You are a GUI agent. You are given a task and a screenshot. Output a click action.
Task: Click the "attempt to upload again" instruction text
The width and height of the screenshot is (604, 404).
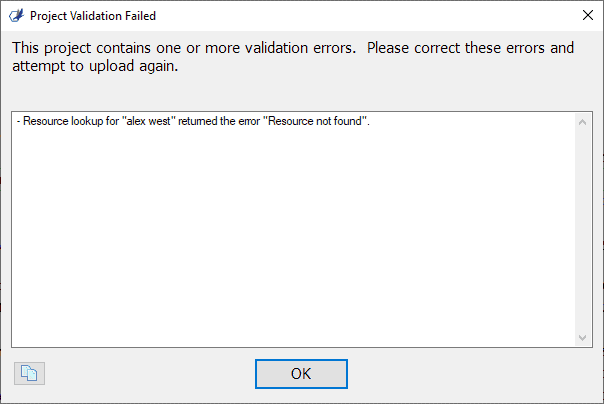click(95, 66)
